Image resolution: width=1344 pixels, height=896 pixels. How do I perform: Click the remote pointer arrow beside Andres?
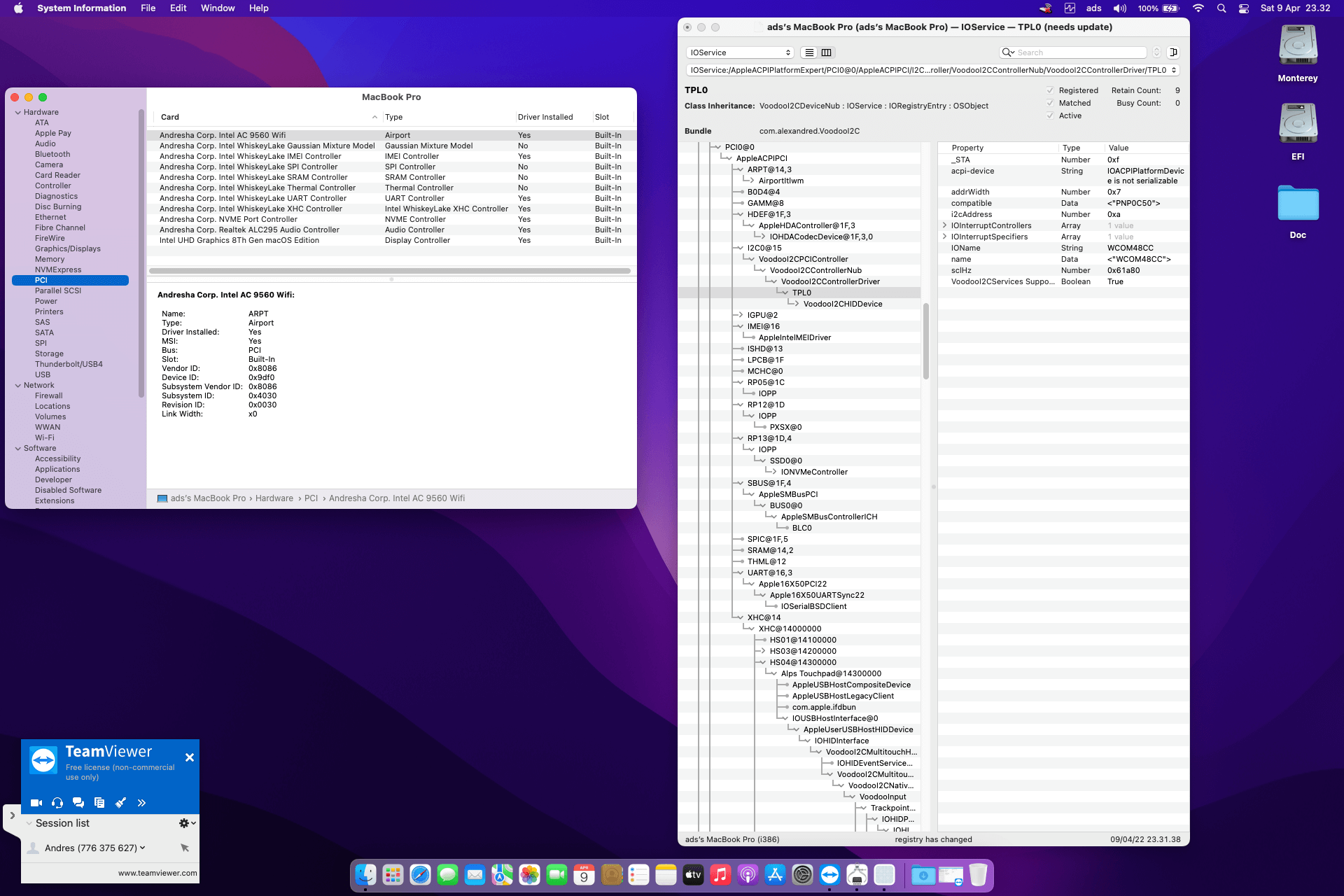[x=185, y=848]
